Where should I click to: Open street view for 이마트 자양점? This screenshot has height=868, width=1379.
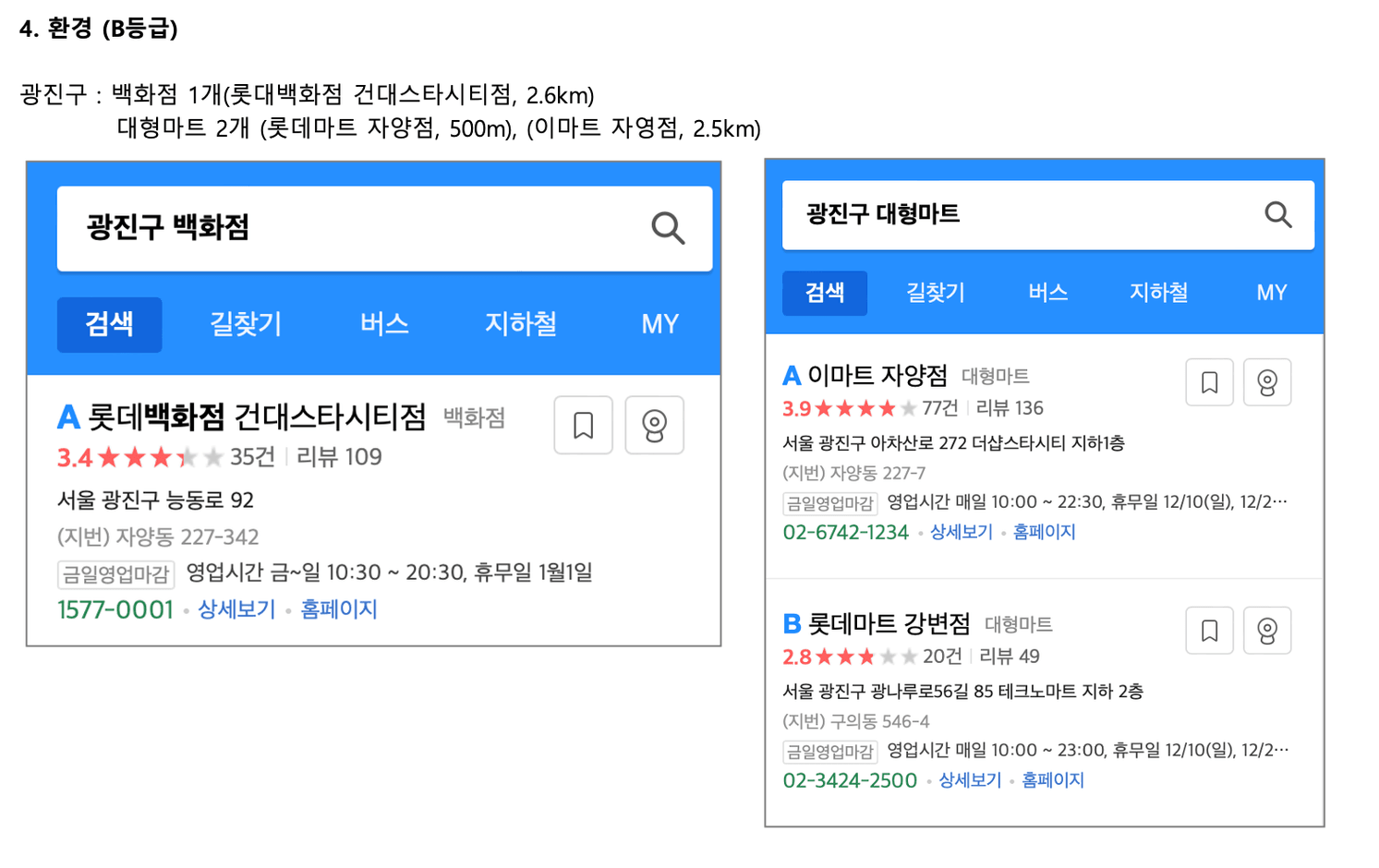(x=1267, y=382)
